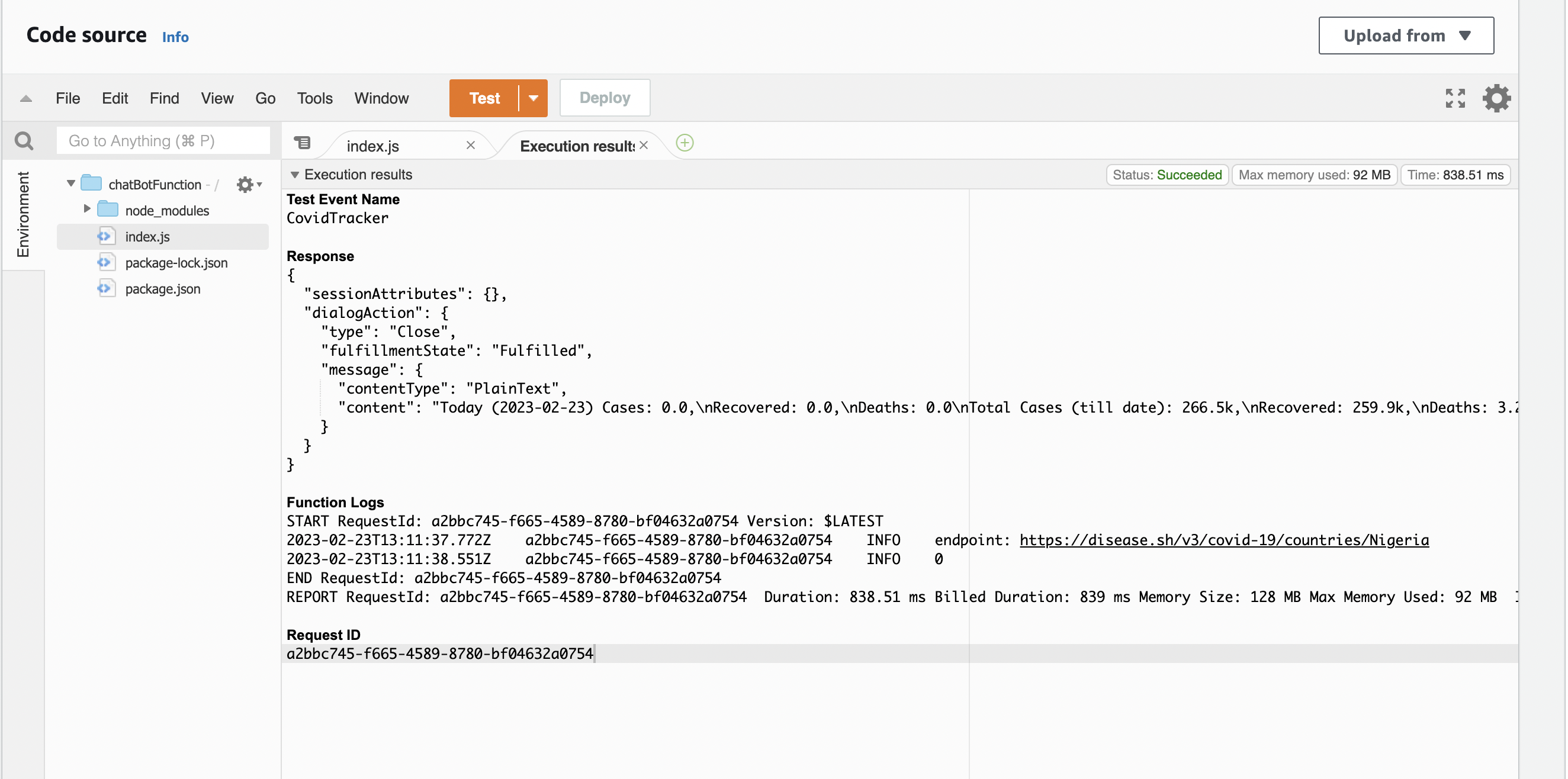Open the Test dropdown arrow

pos(533,98)
